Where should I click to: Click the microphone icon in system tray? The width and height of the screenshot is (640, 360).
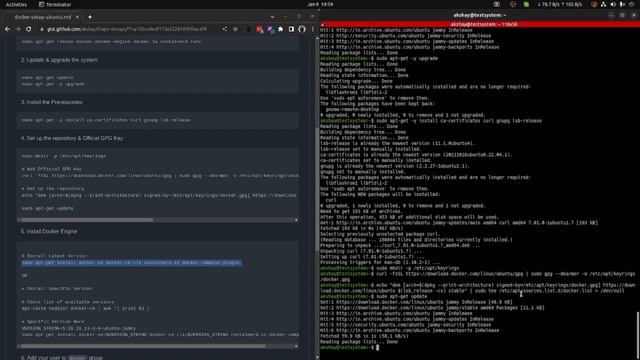[x=622, y=4]
